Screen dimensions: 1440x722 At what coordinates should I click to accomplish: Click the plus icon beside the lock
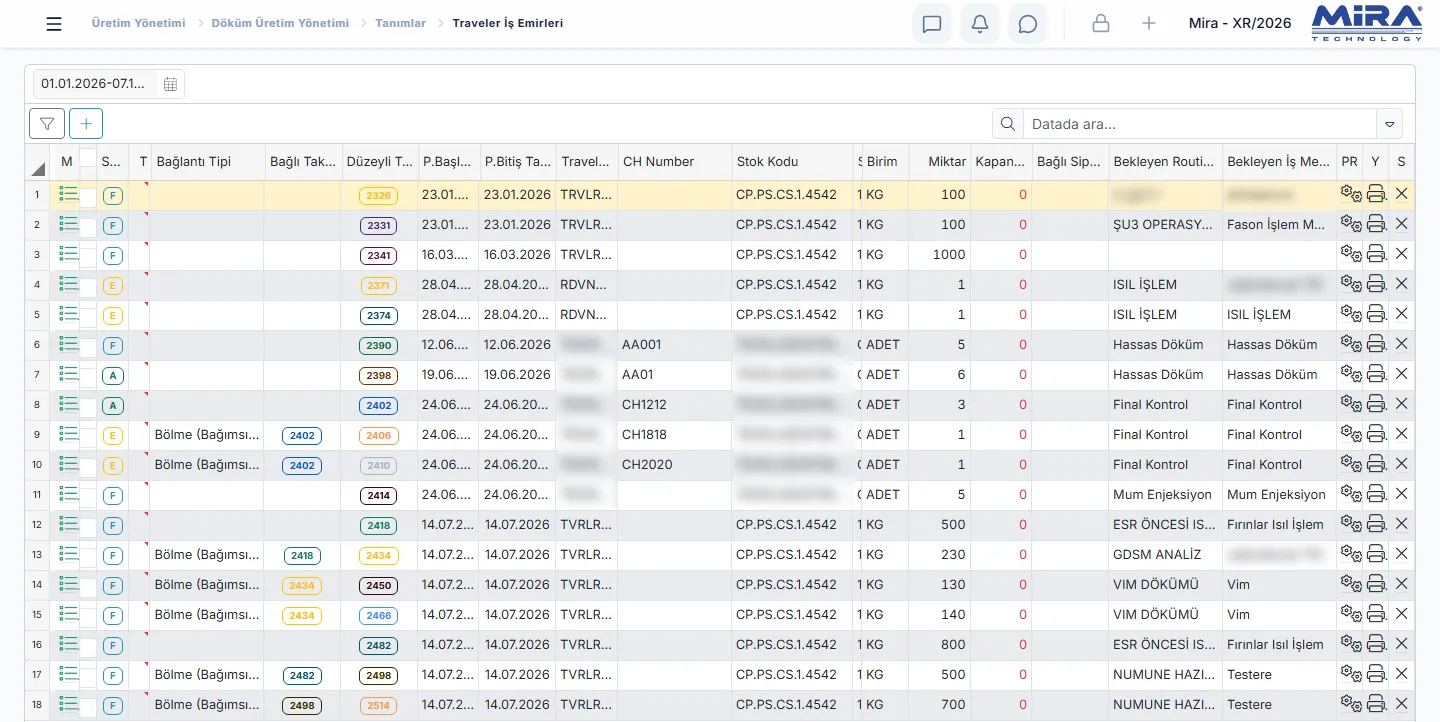pyautogui.click(x=1149, y=24)
